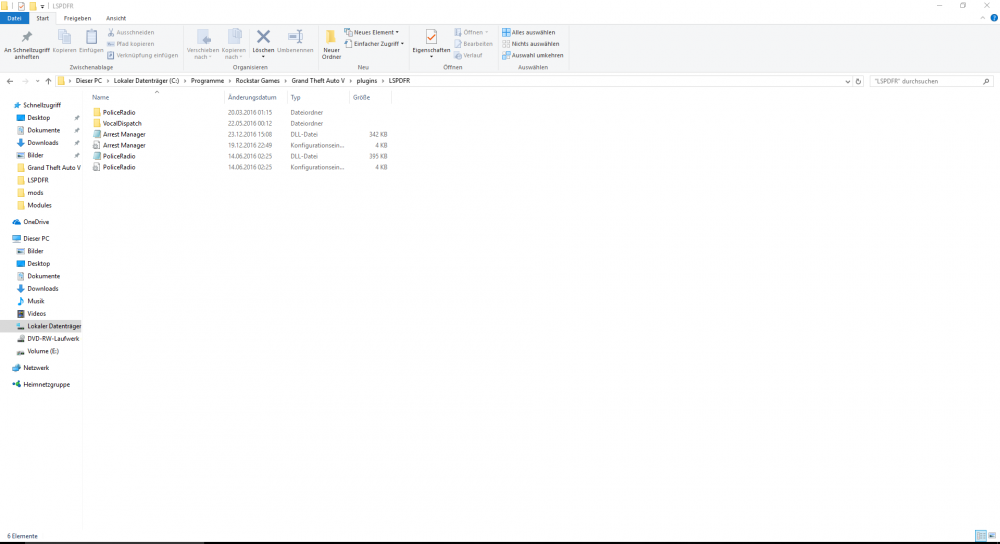The width and height of the screenshot is (1000, 544).
Task: Select the VocalDispatch folder
Action: (x=122, y=124)
